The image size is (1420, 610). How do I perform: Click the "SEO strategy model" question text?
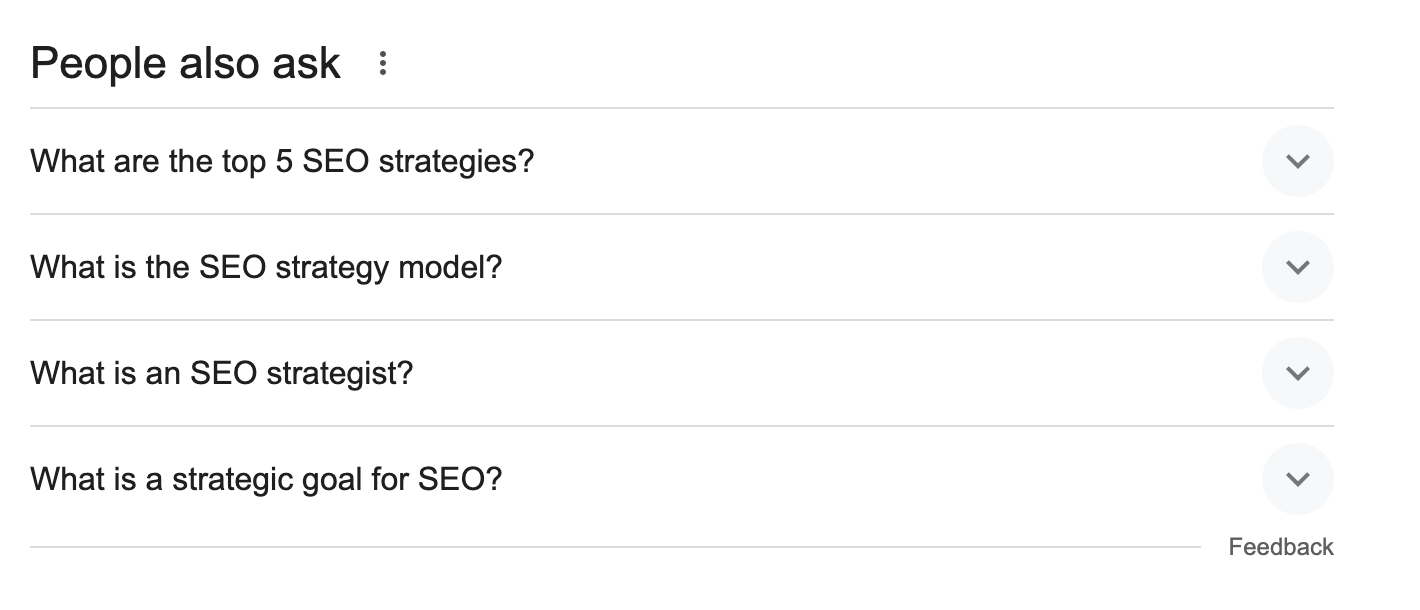pos(266,267)
